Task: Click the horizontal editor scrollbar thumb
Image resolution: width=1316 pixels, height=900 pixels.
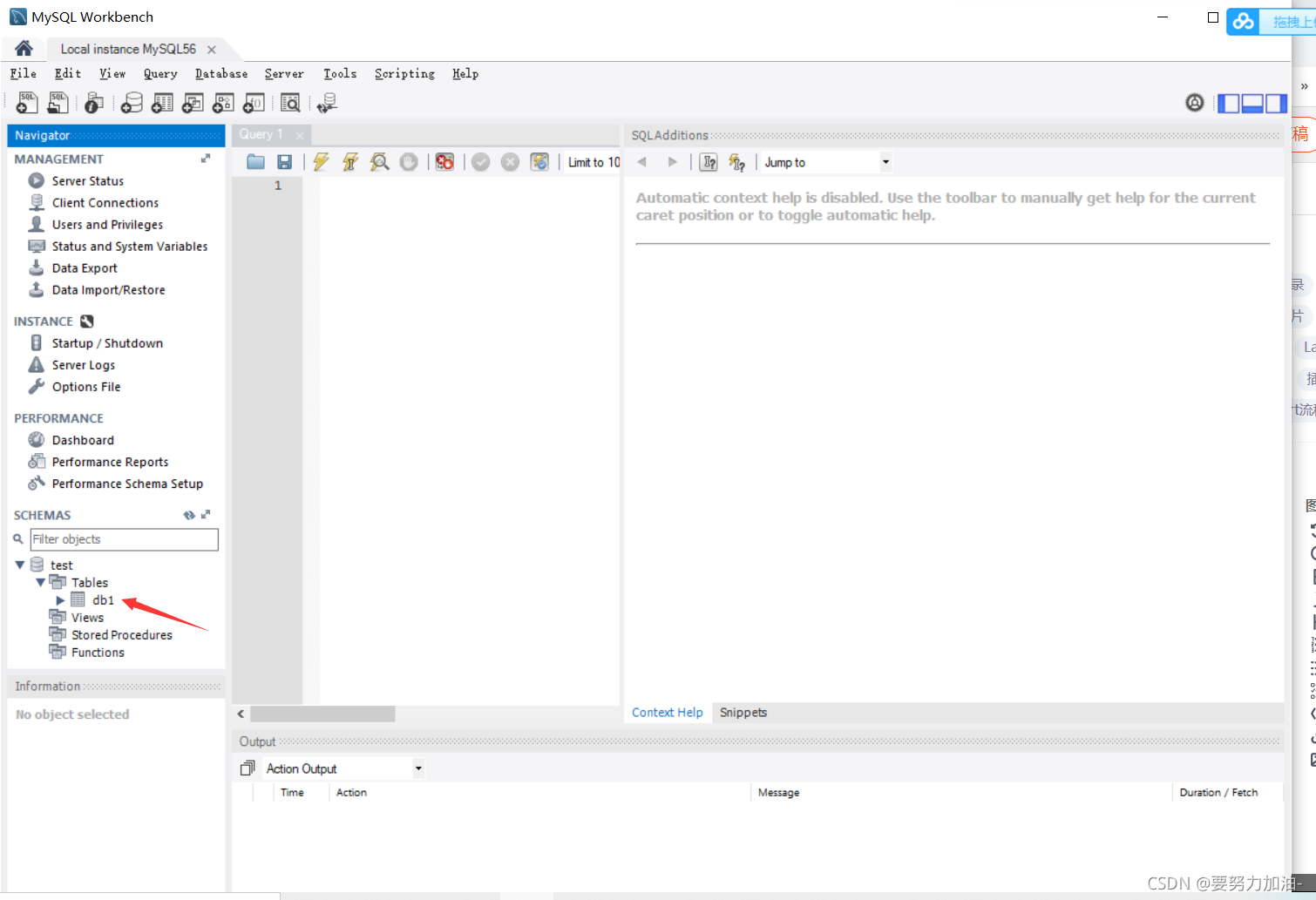Action: tap(322, 714)
